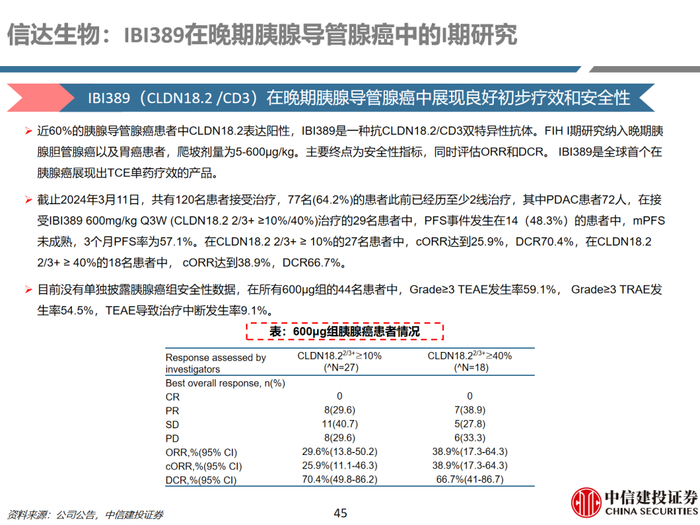Click the DCR value 66.7%(41-86.7)

coord(470,479)
